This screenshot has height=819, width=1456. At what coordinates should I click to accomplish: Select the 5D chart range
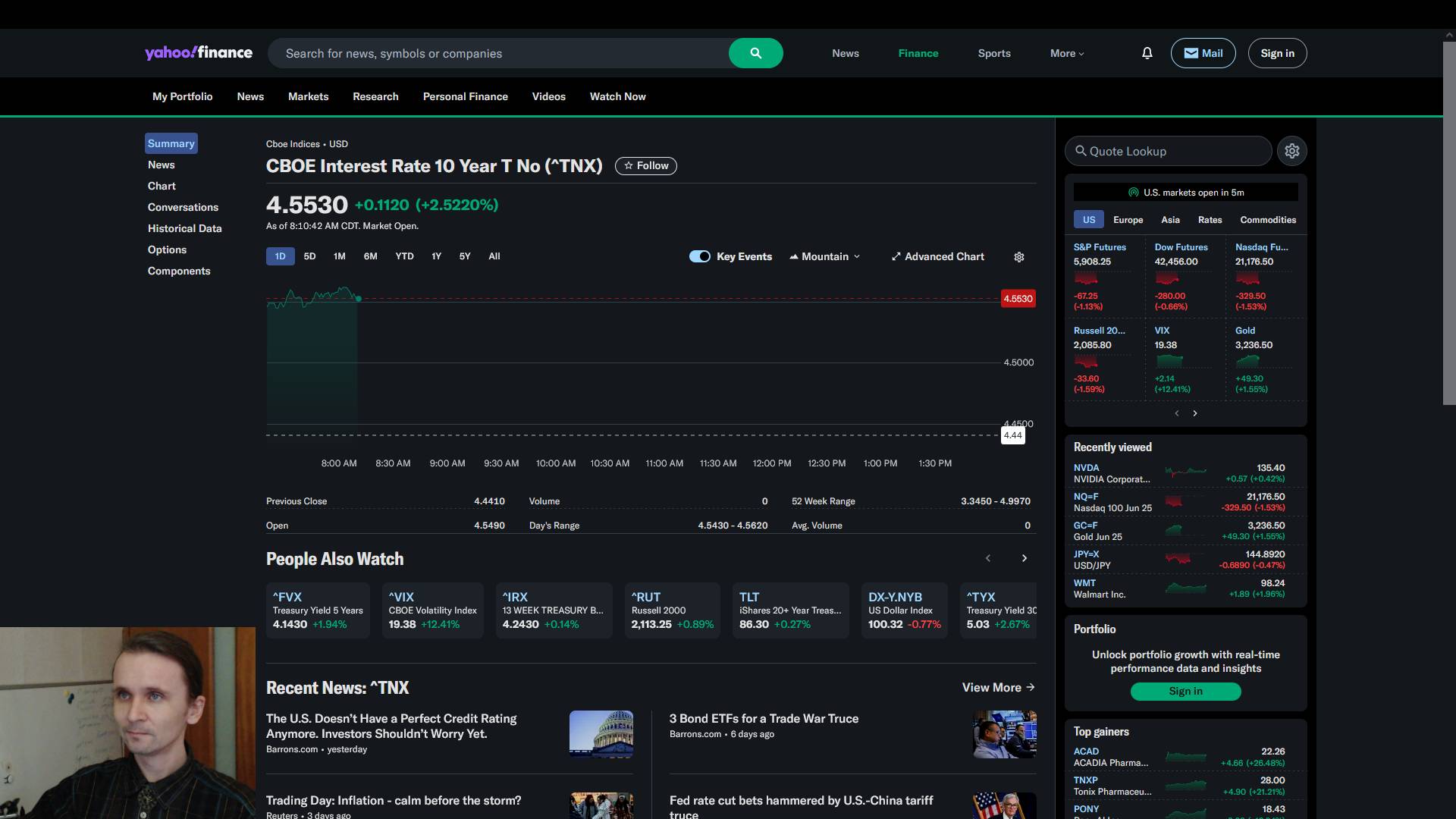point(309,256)
